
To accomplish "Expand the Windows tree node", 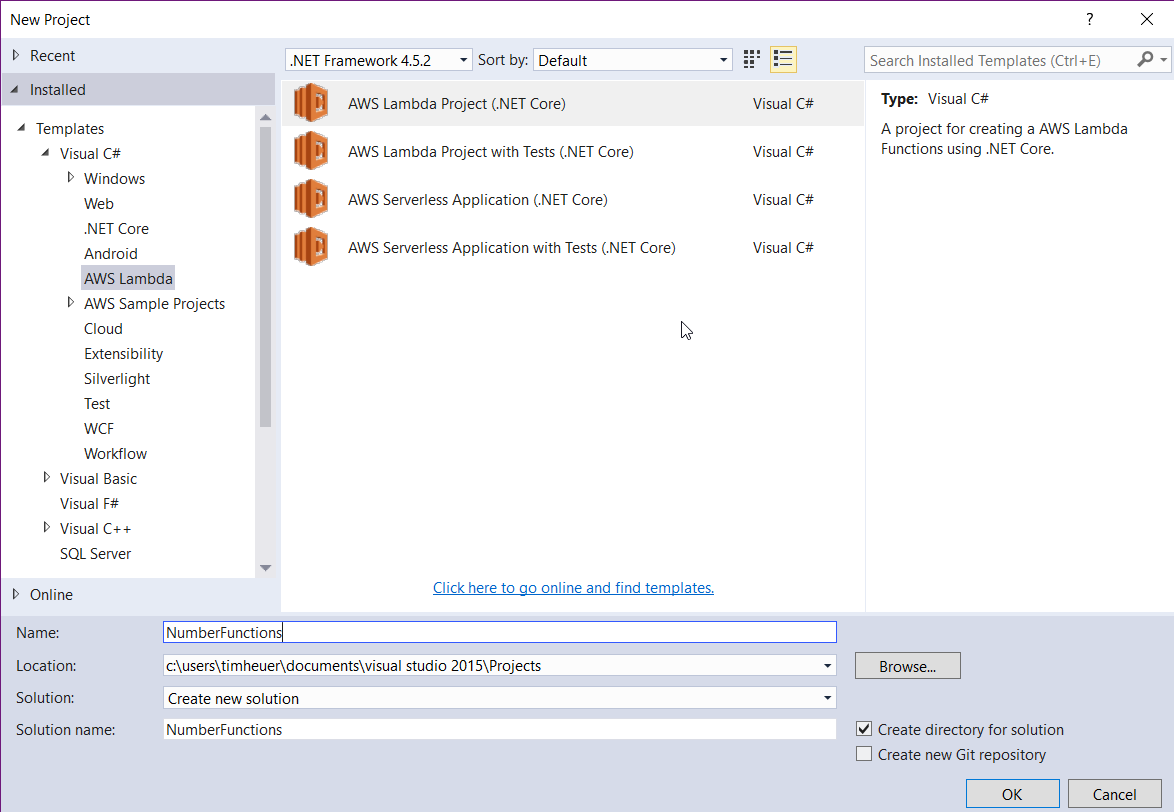I will (x=70, y=177).
